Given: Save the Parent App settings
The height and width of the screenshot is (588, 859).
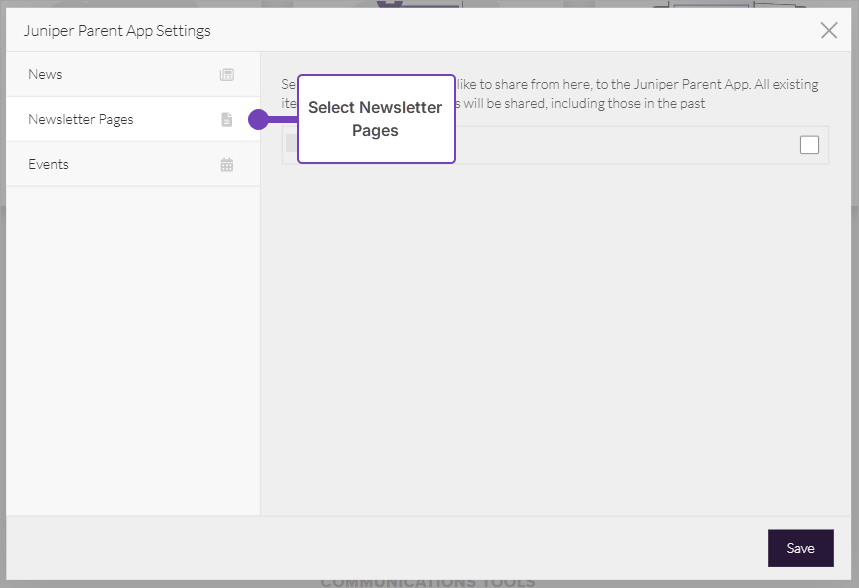Looking at the screenshot, I should click(800, 548).
